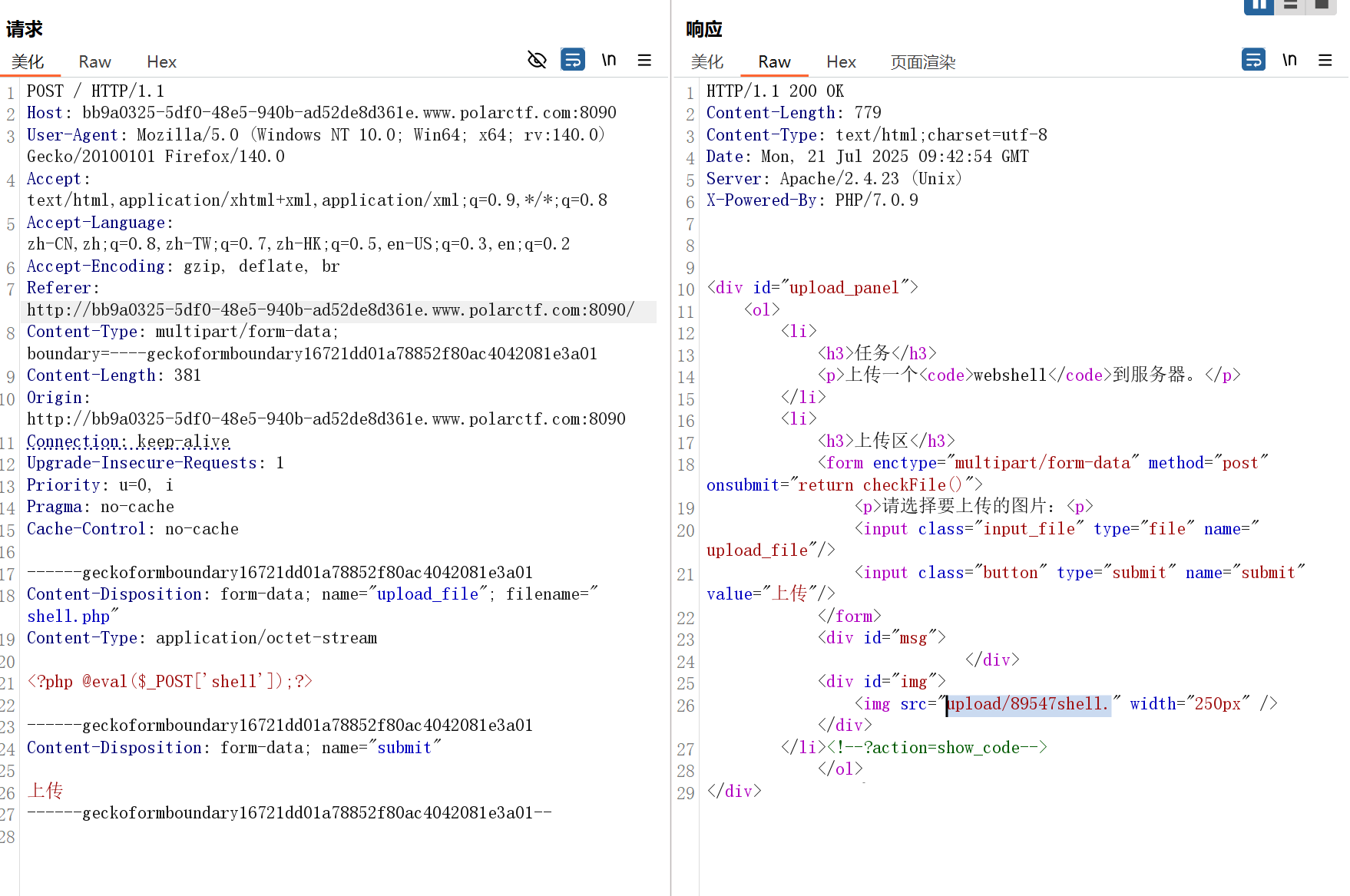Open the request 美化 tab
The height and width of the screenshot is (896, 1350).
coord(28,61)
